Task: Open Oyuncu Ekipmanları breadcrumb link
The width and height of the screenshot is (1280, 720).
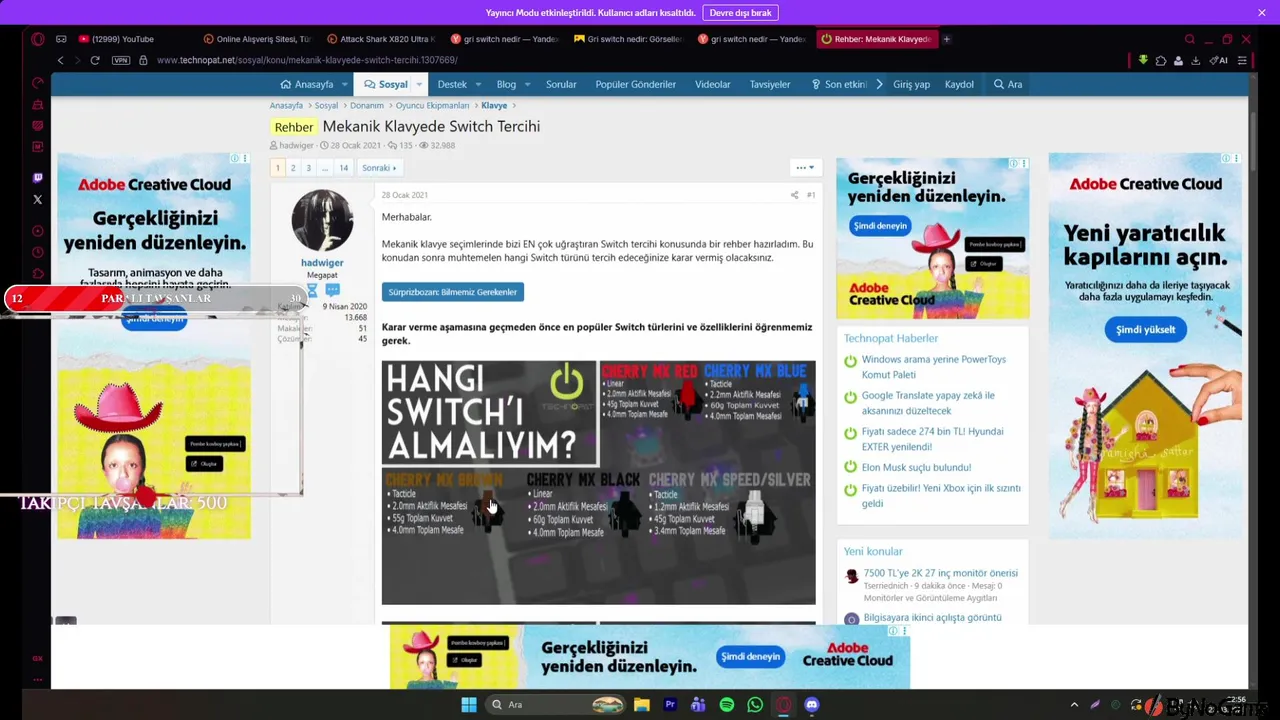Action: [432, 105]
